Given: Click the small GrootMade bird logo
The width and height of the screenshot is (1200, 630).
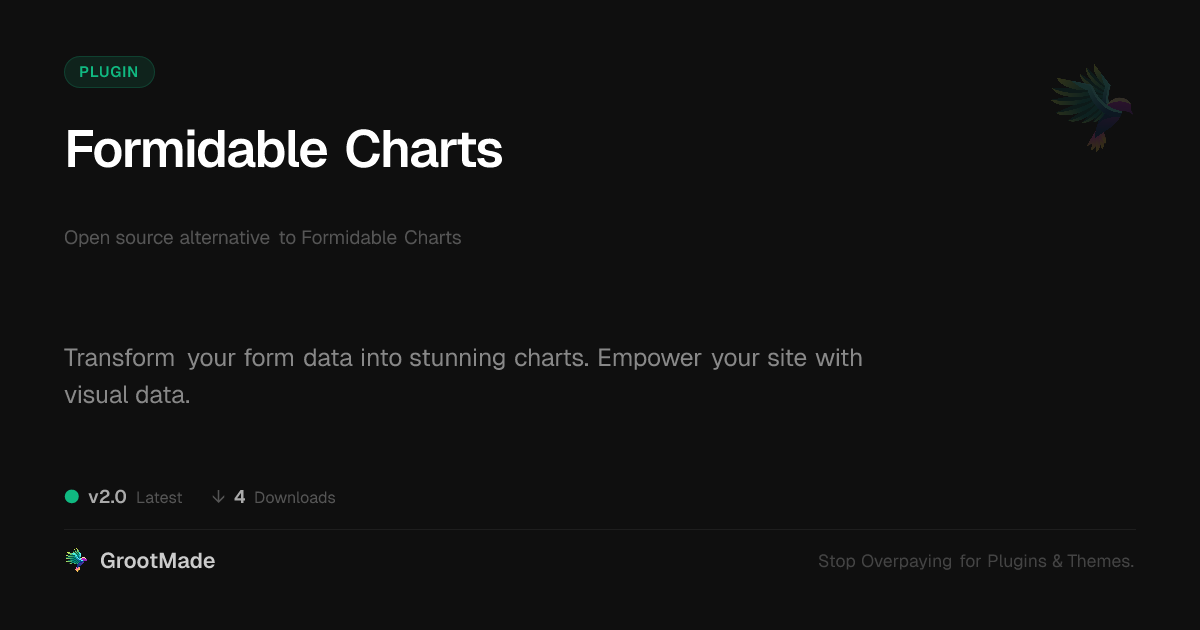Looking at the screenshot, I should coord(76,561).
